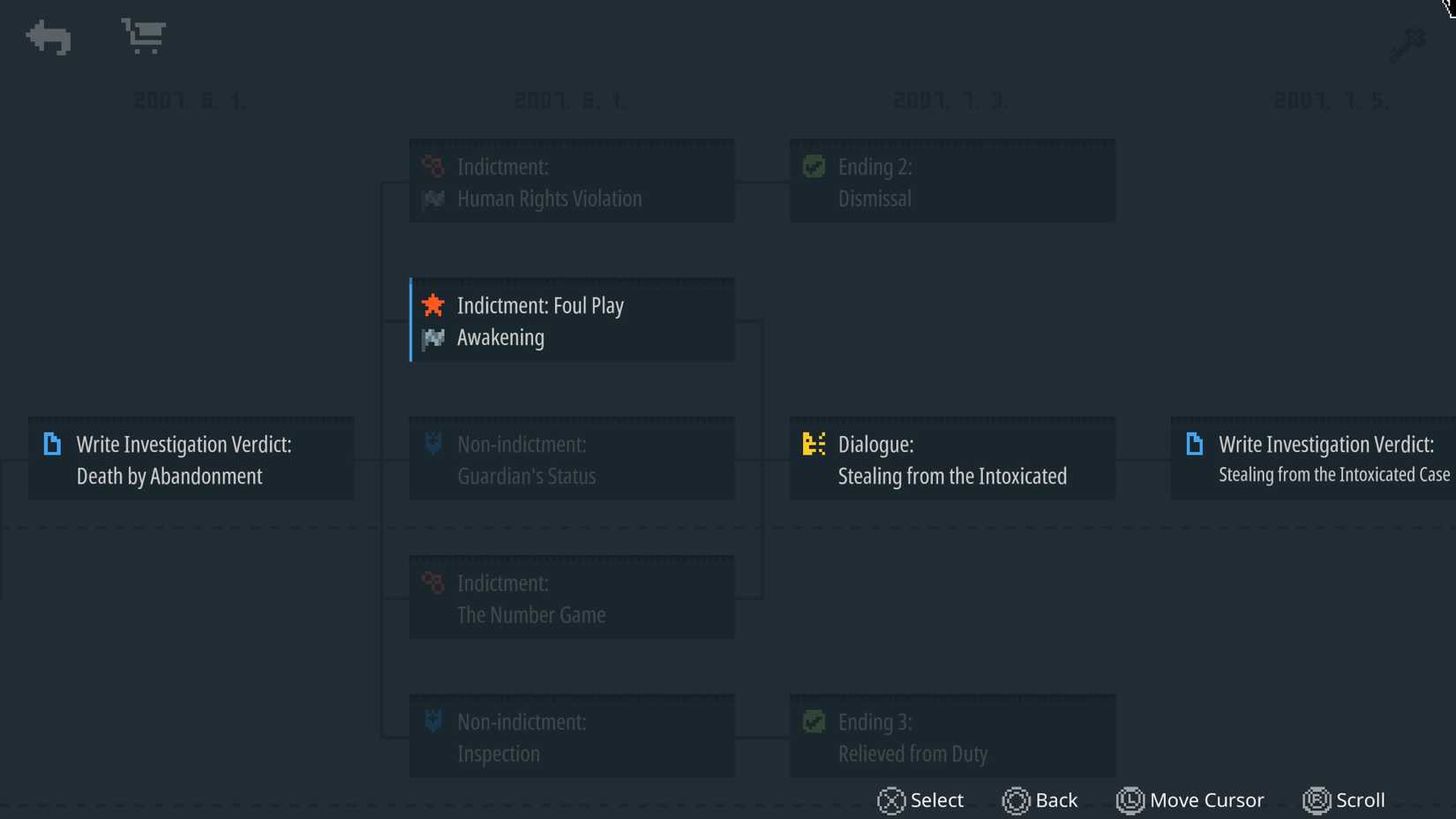This screenshot has height=819, width=1456.
Task: Click the green check on Ending 2
Action: click(814, 166)
